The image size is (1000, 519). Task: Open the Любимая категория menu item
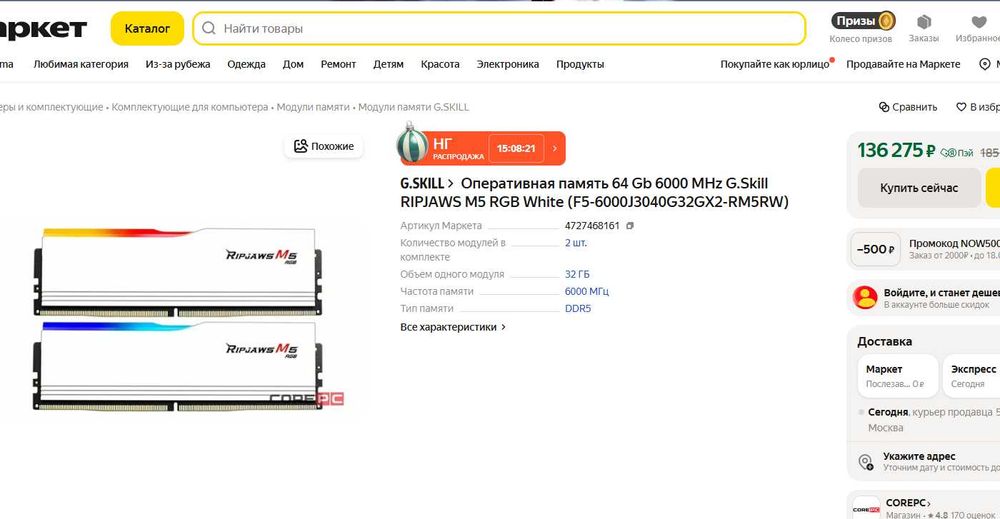coord(81,64)
